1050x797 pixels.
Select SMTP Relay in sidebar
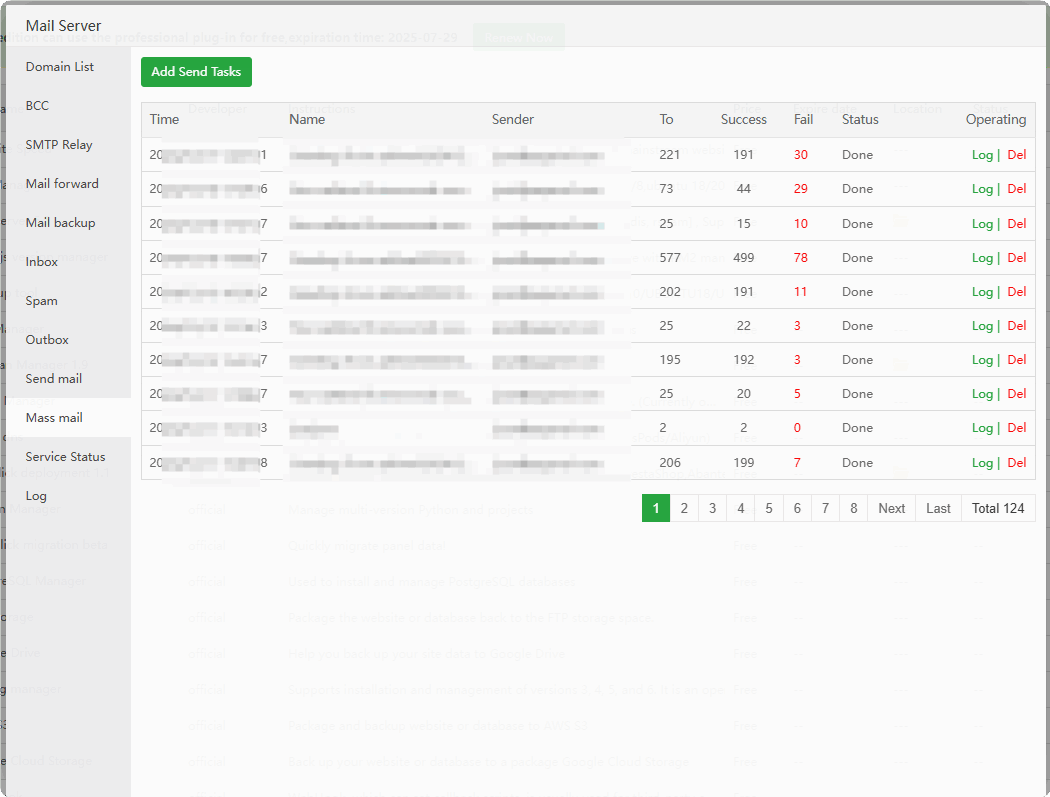[59, 145]
